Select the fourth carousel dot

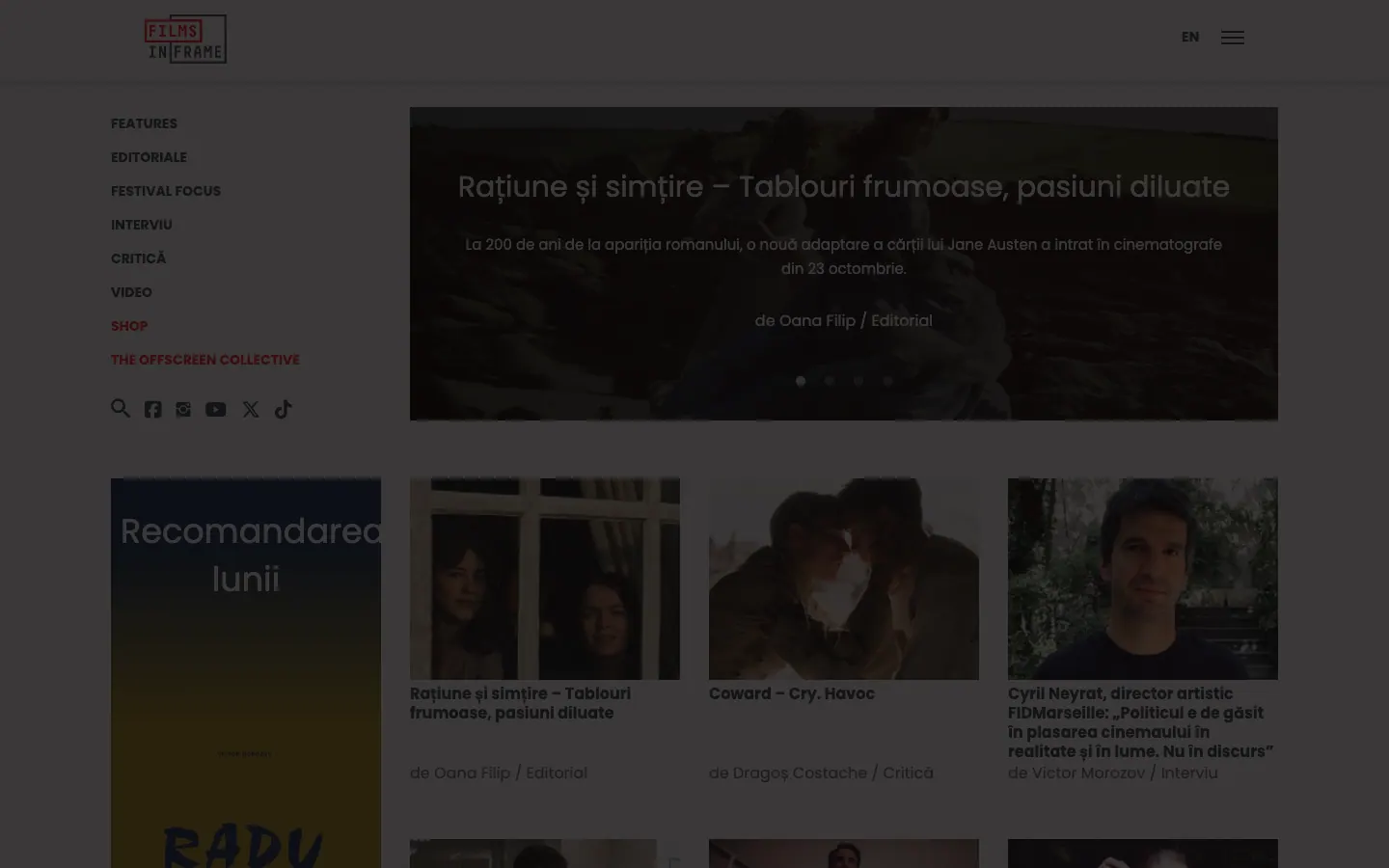887,381
